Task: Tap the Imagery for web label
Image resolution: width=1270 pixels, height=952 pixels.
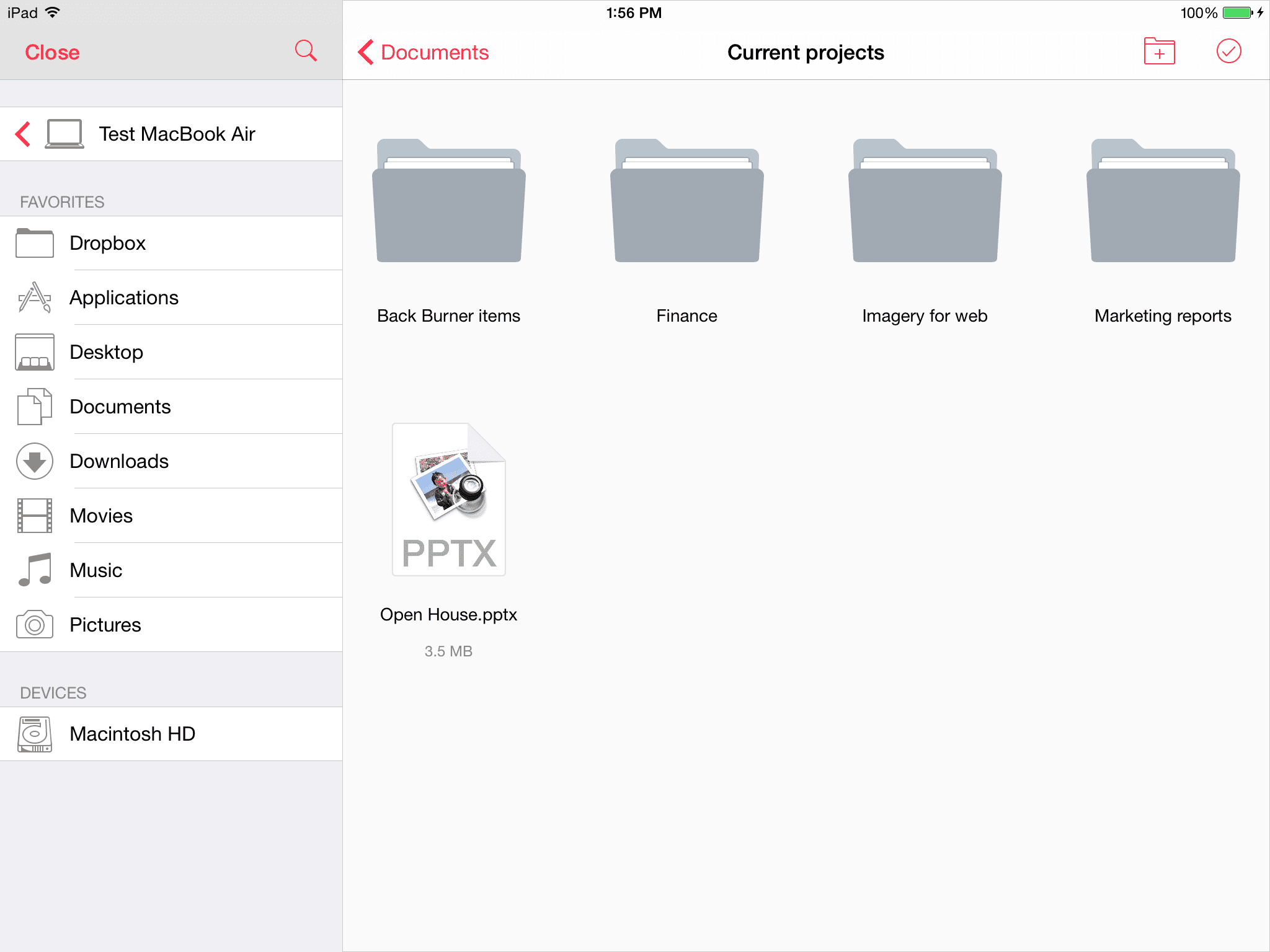Action: pos(925,316)
